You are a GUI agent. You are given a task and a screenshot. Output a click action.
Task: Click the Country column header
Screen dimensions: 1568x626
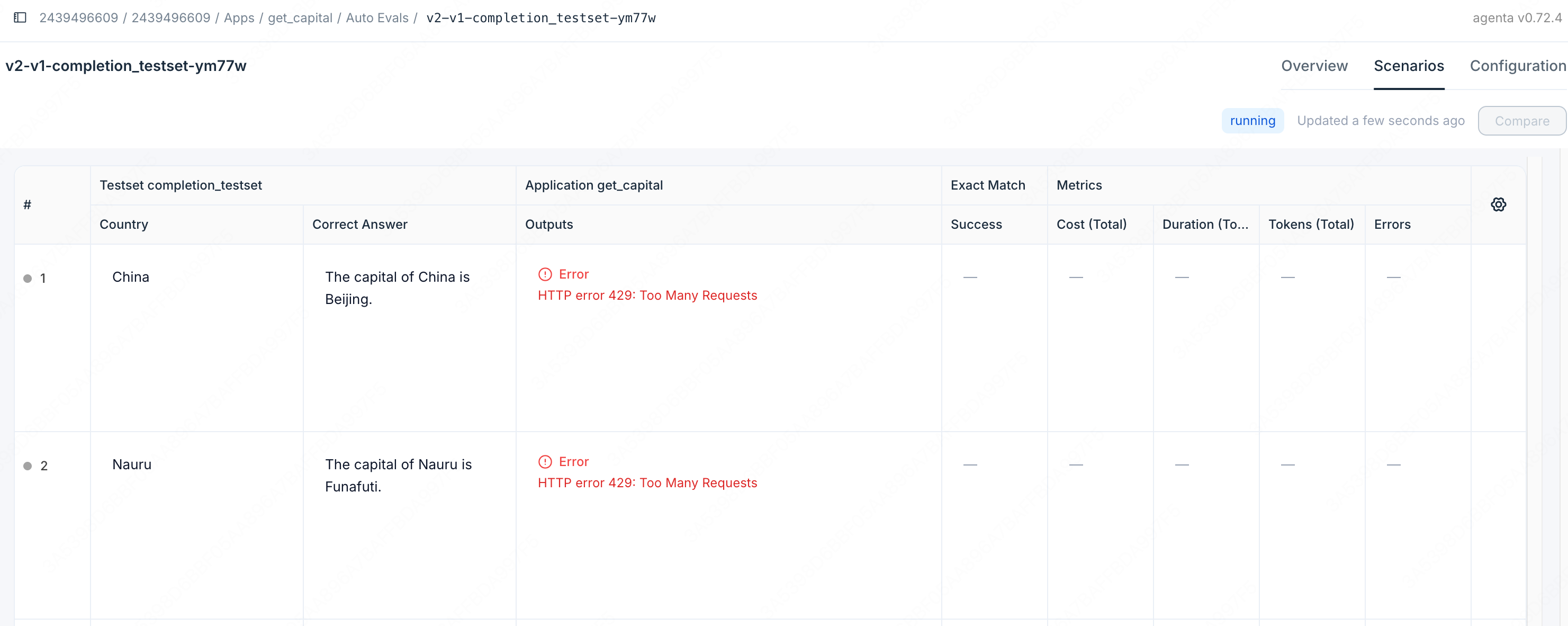pyautogui.click(x=123, y=224)
